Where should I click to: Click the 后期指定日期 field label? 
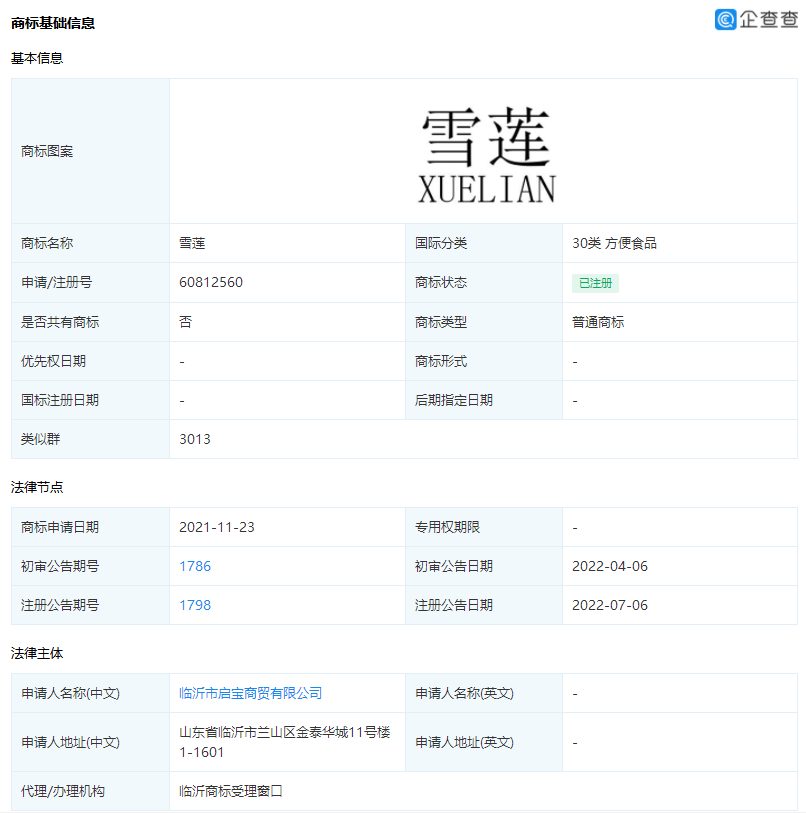point(454,400)
